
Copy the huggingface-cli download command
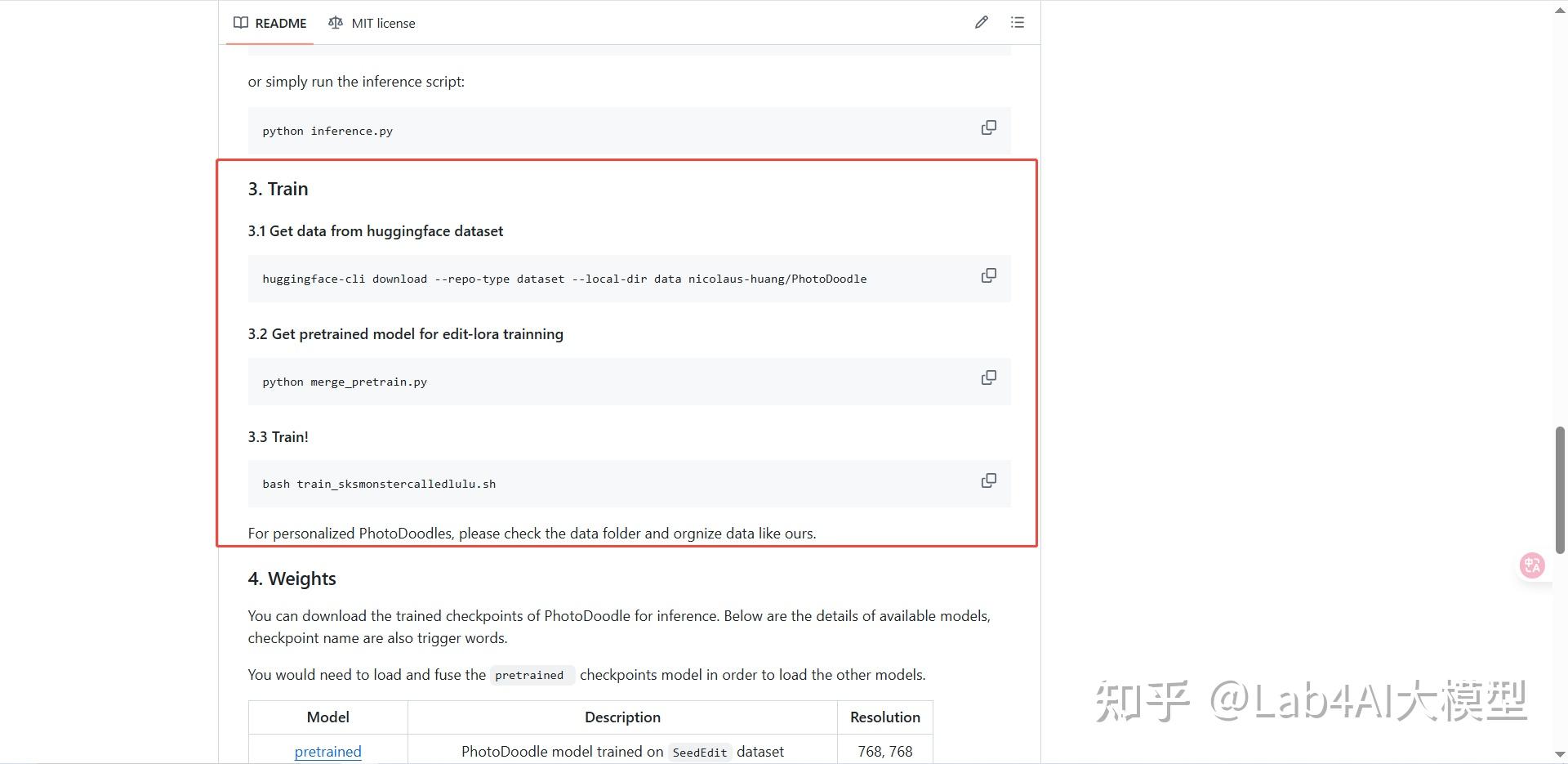(988, 276)
